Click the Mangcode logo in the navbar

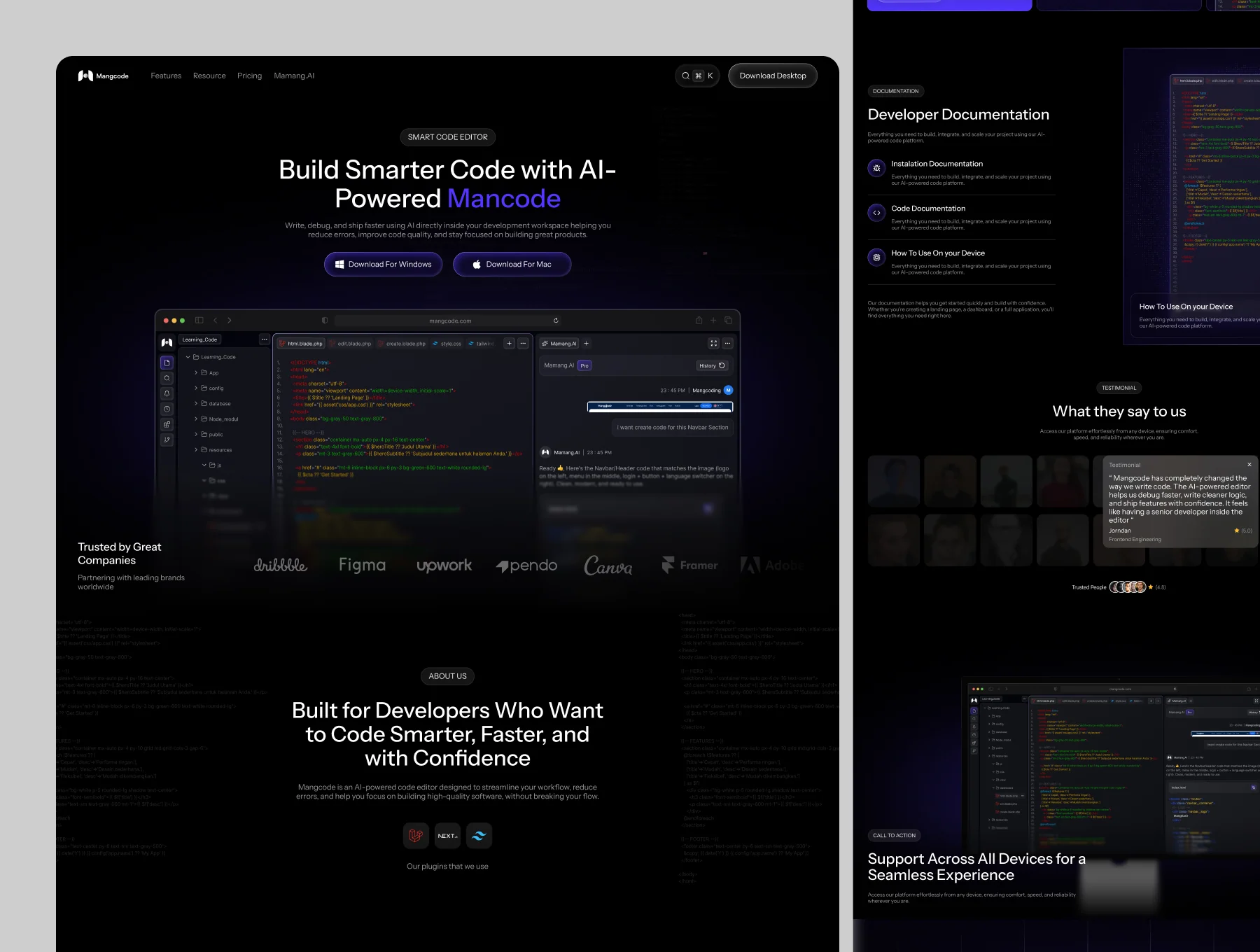click(103, 76)
